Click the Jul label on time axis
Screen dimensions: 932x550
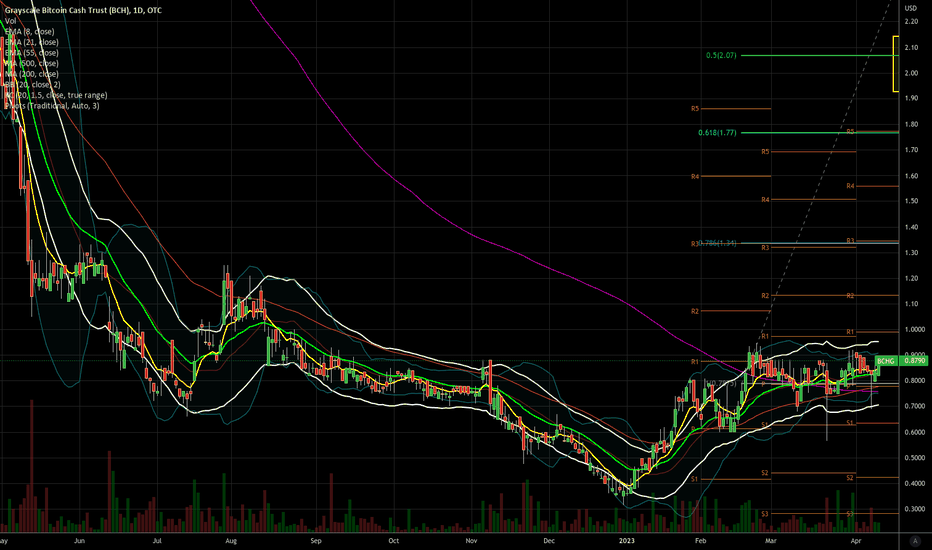pos(157,541)
